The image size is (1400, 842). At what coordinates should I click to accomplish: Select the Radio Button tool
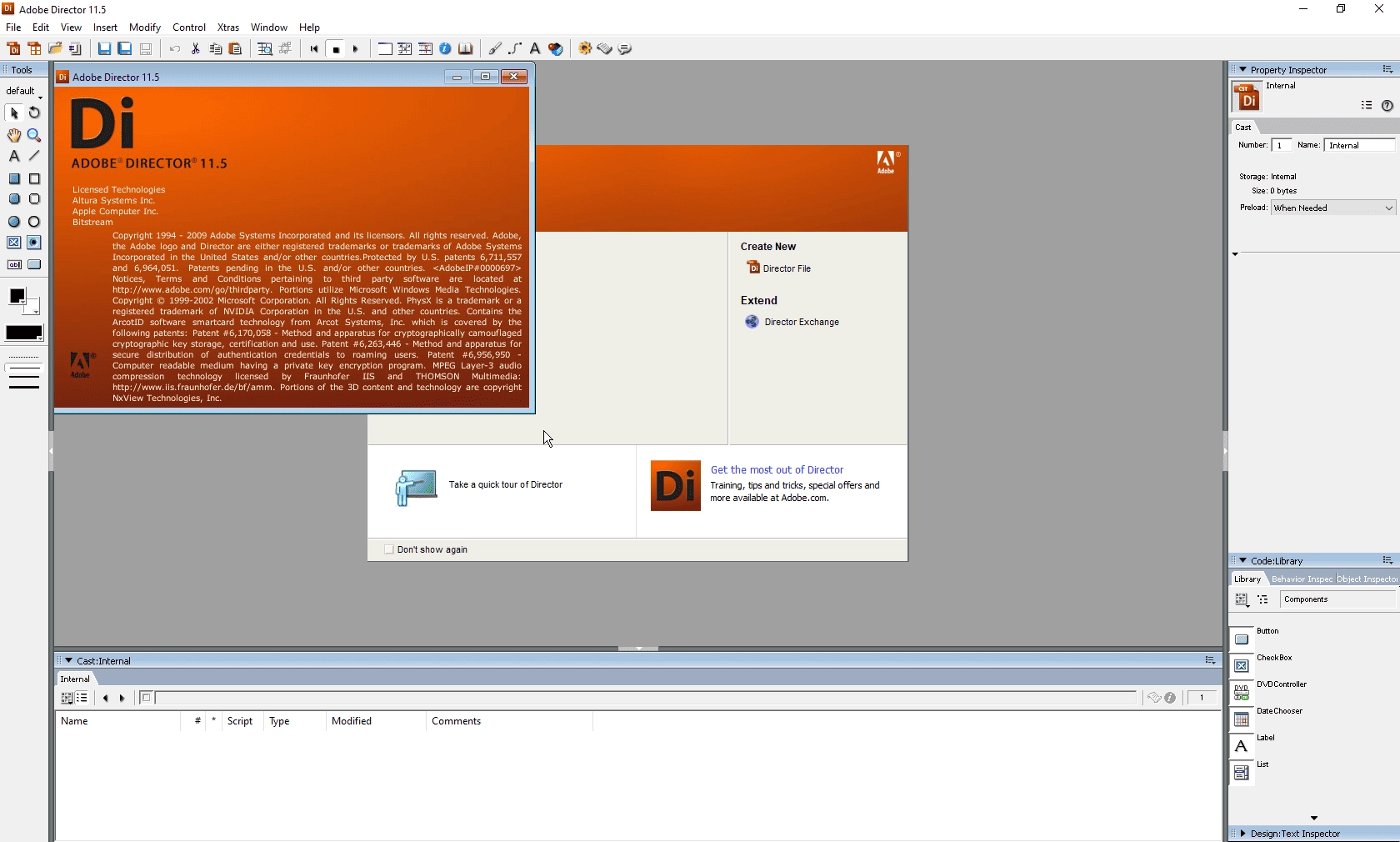coord(34,243)
